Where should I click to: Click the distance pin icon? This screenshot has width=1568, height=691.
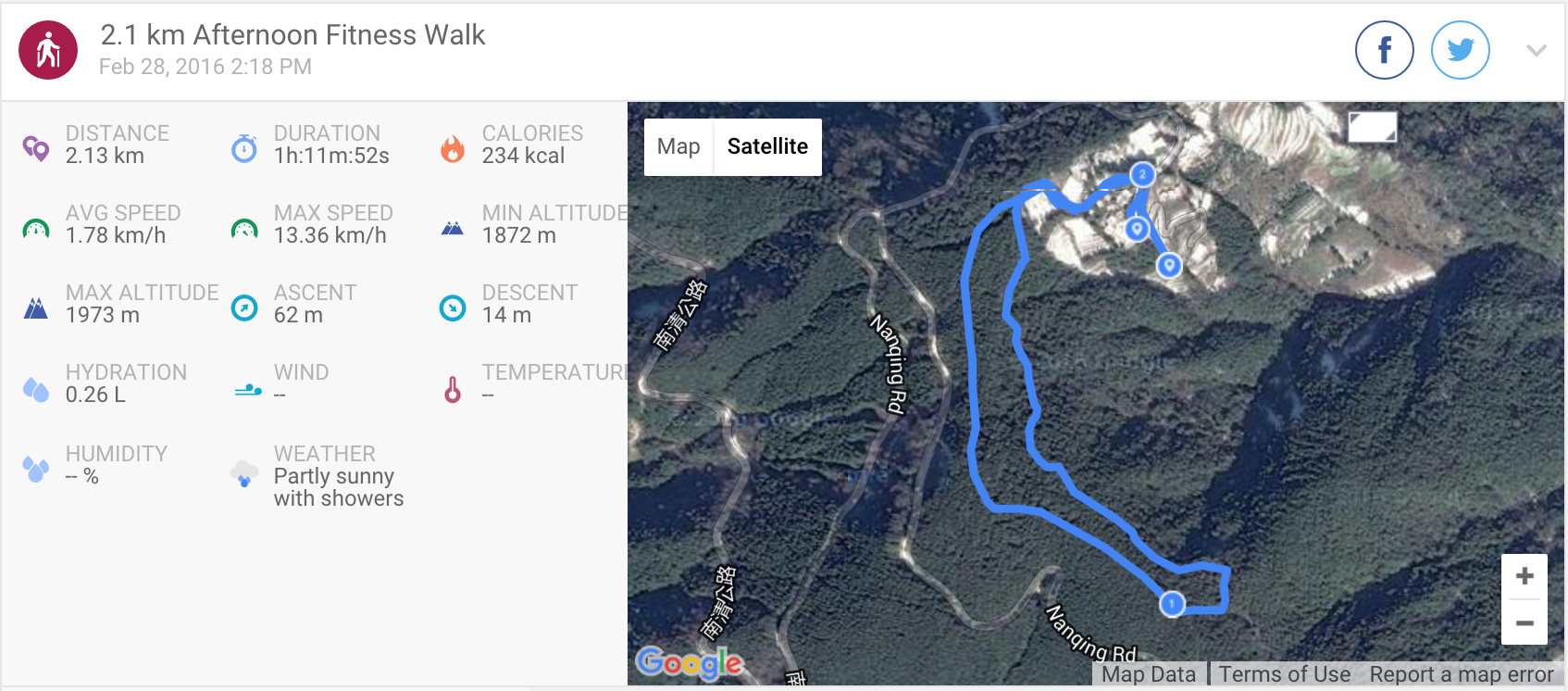pos(36,147)
